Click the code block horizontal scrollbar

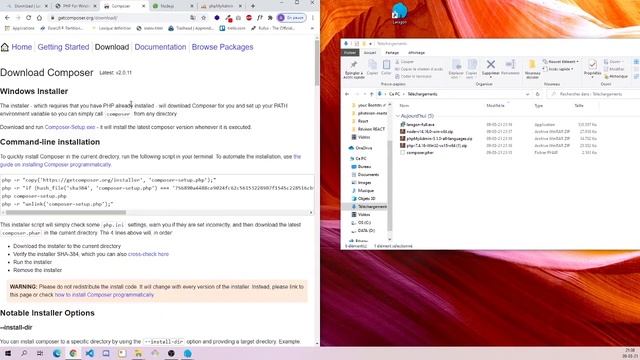tap(66, 213)
